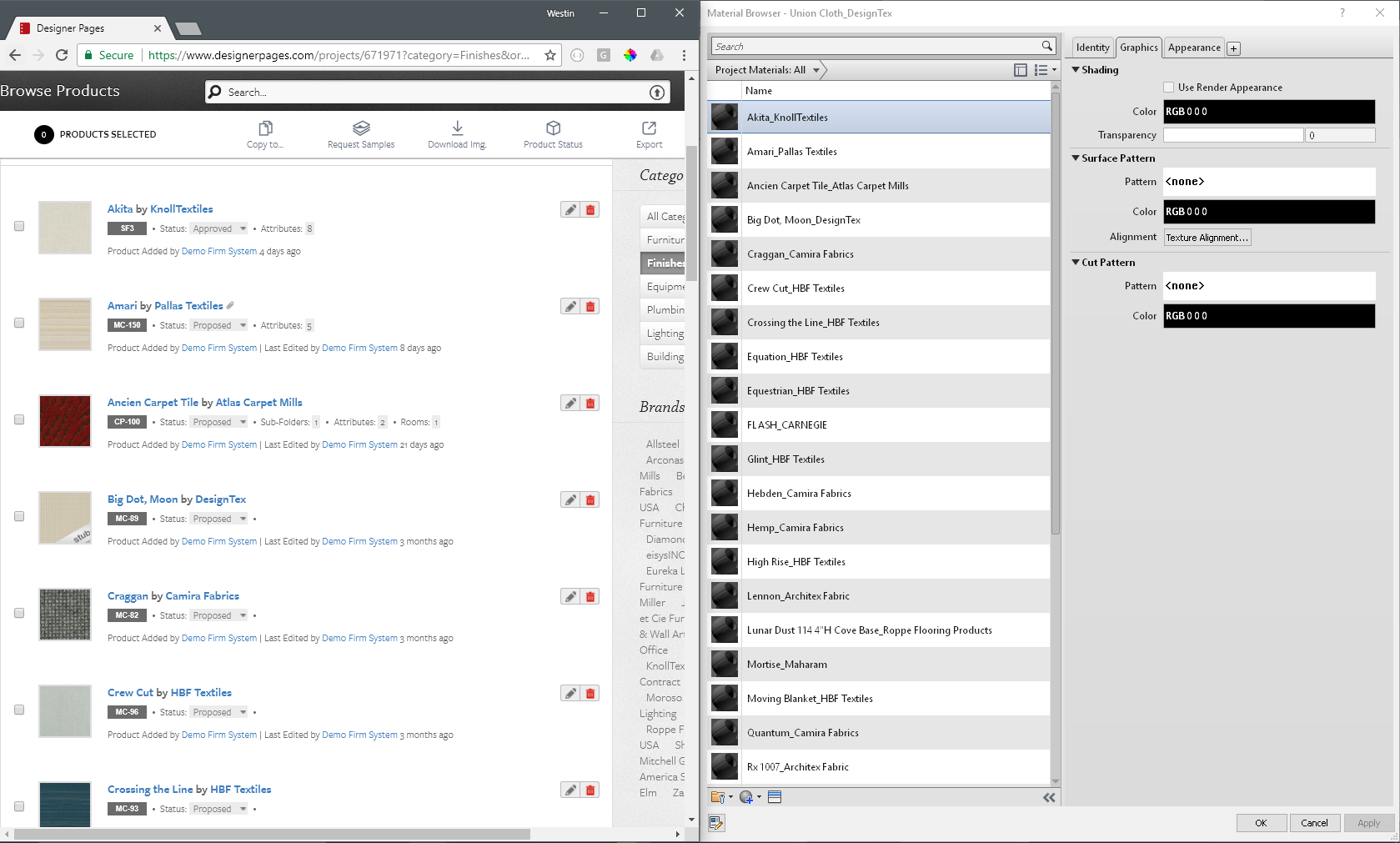Open the list view options dropdown
Screen dimensions: 1400x843
tap(1046, 70)
